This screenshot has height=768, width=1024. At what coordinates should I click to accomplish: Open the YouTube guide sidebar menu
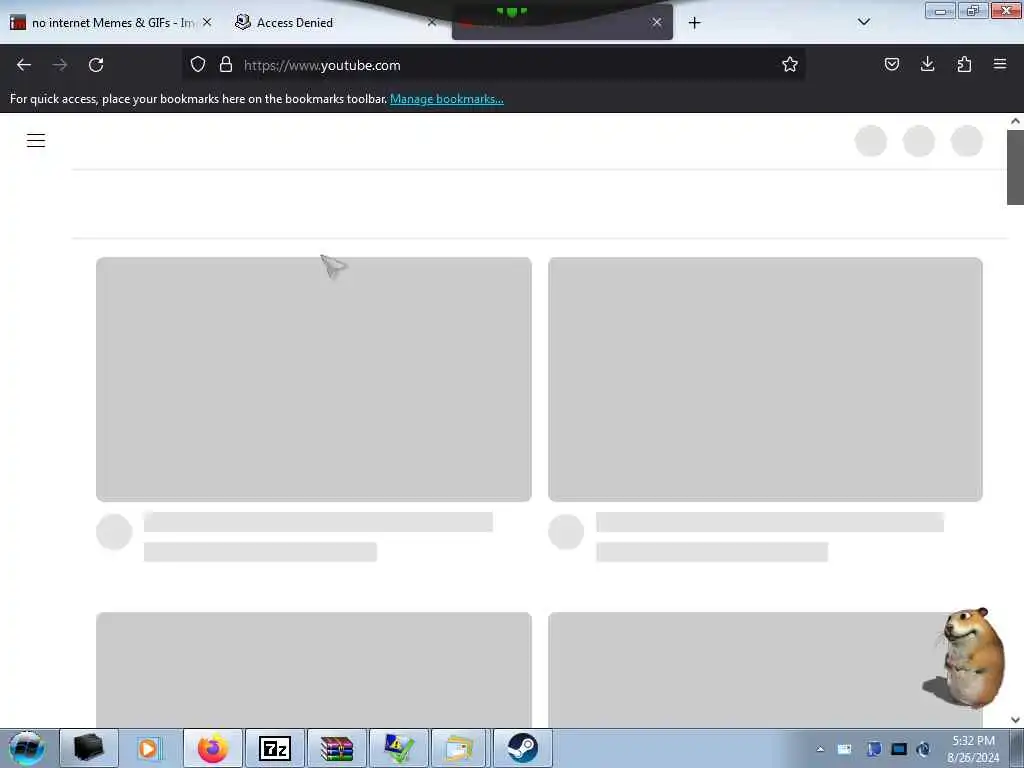click(36, 140)
